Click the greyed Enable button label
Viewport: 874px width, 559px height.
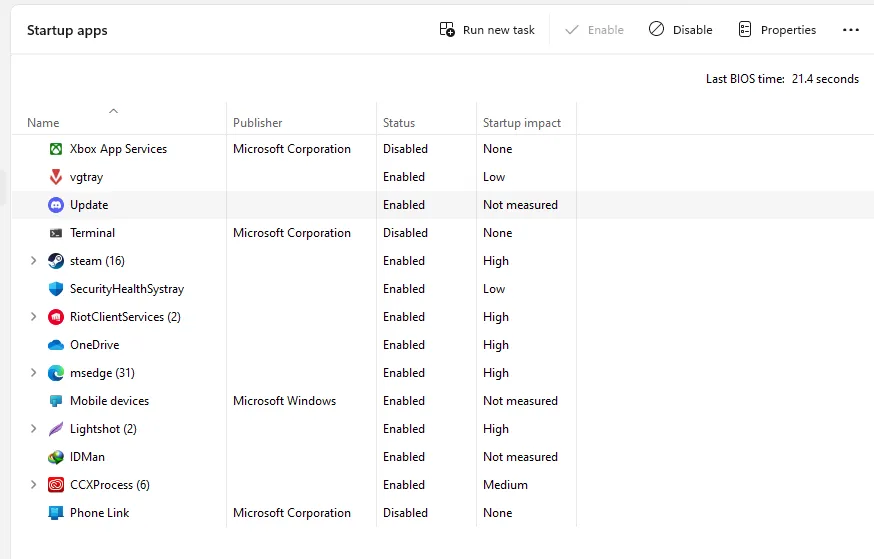pos(605,30)
